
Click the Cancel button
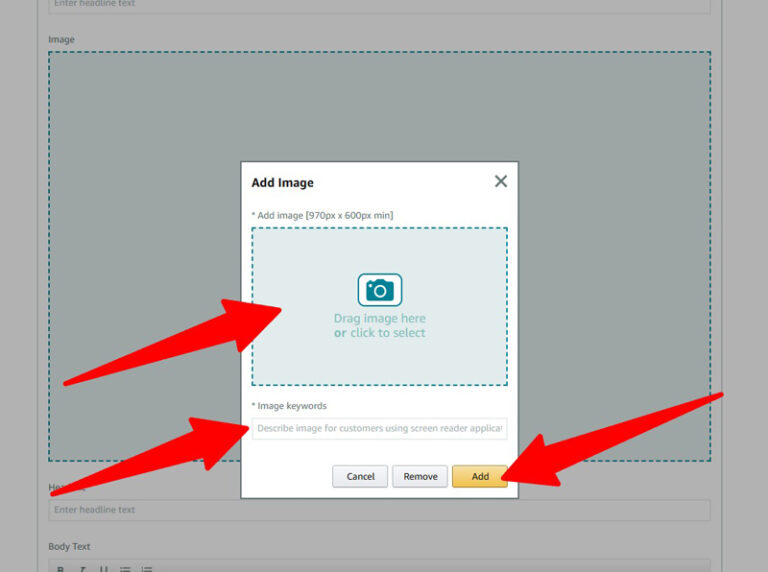coord(360,476)
